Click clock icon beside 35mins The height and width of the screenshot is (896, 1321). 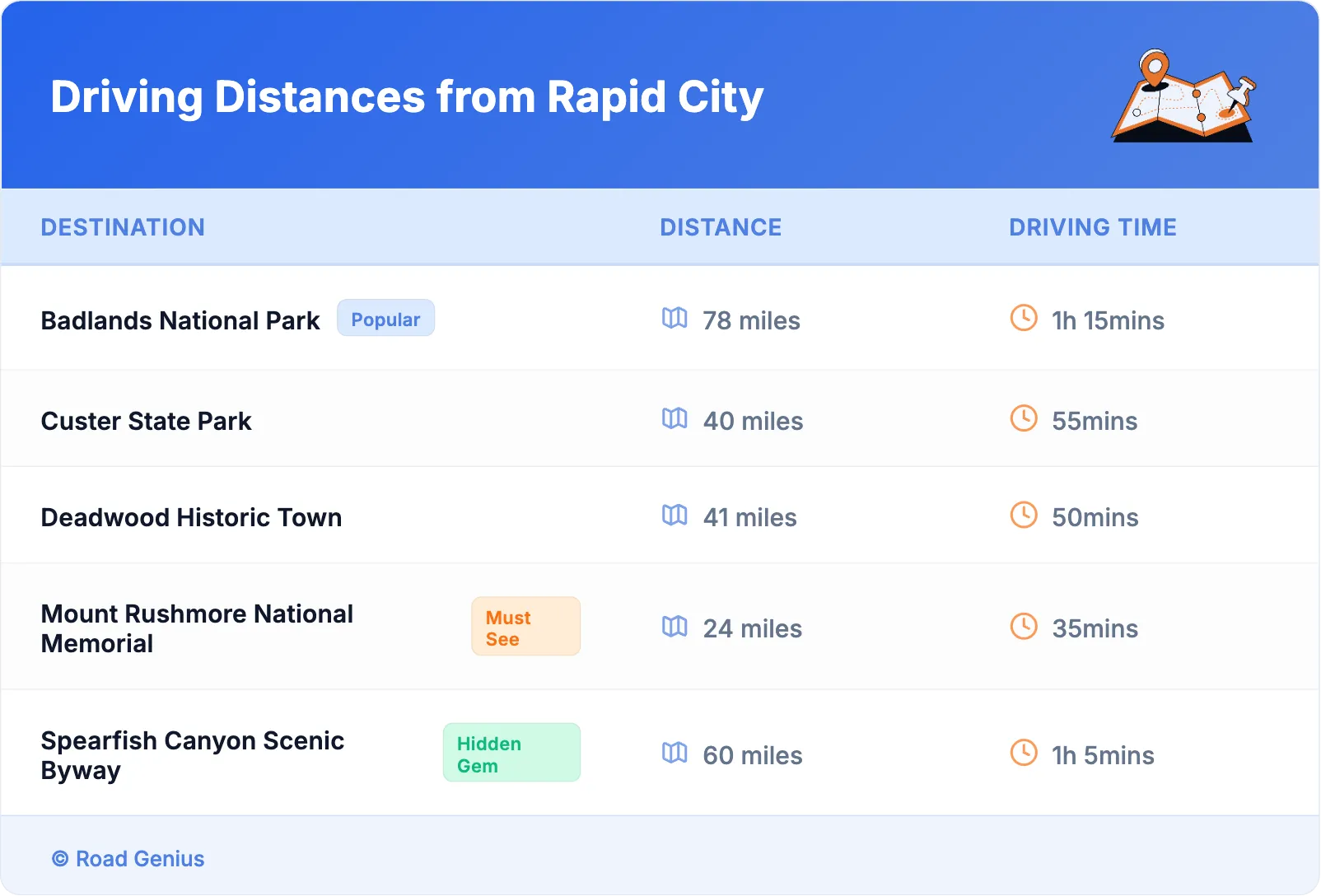1024,627
